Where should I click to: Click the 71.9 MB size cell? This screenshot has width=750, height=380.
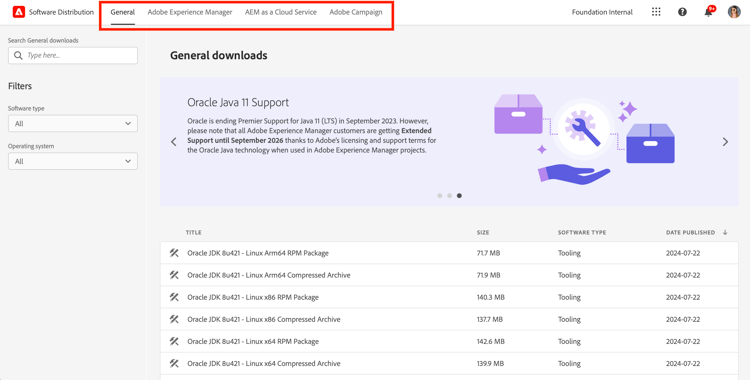[488, 275]
